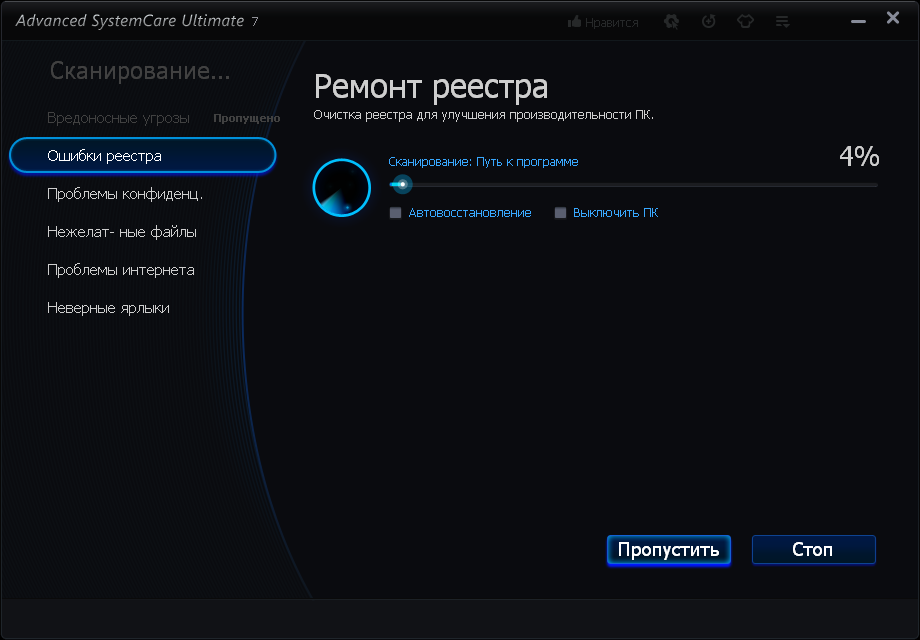The height and width of the screenshot is (640, 920).
Task: Click the Сканирование: Путь к программе status text
Action: pos(483,161)
